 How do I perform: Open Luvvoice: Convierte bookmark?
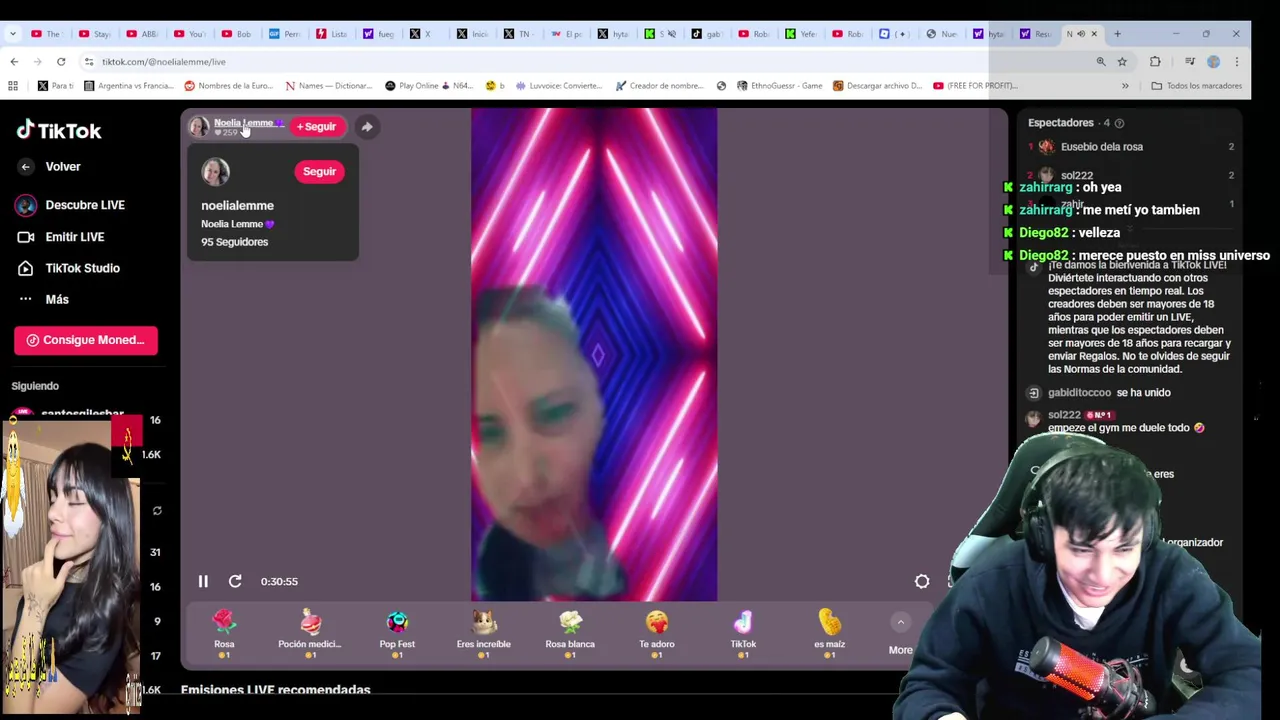tap(560, 86)
